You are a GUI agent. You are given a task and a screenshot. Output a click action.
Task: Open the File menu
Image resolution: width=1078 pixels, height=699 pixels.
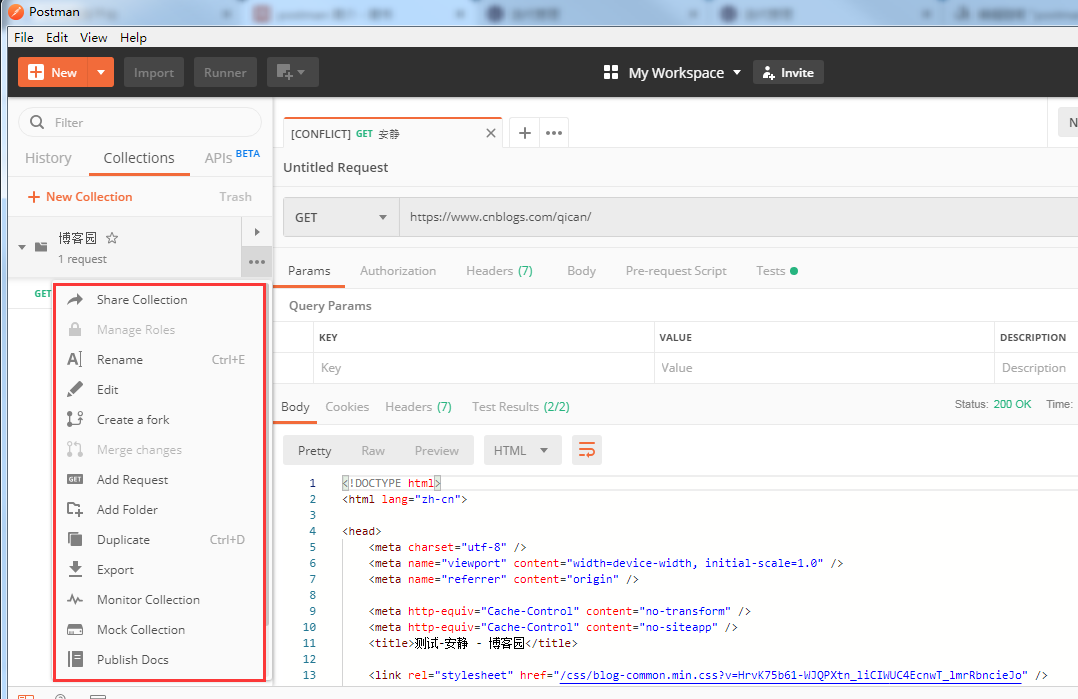point(23,38)
